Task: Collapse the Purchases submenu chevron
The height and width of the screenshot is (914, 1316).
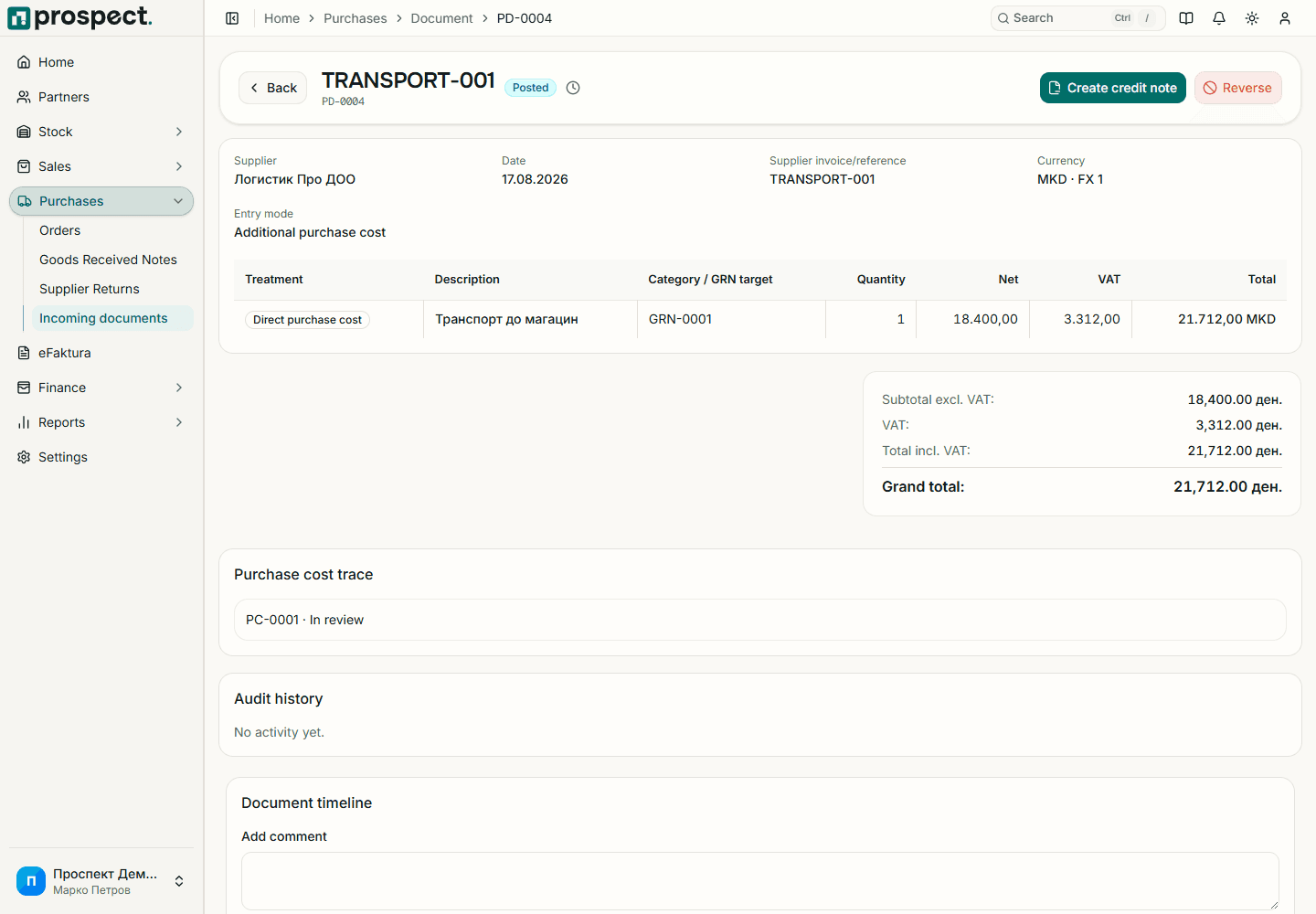Action: click(178, 201)
